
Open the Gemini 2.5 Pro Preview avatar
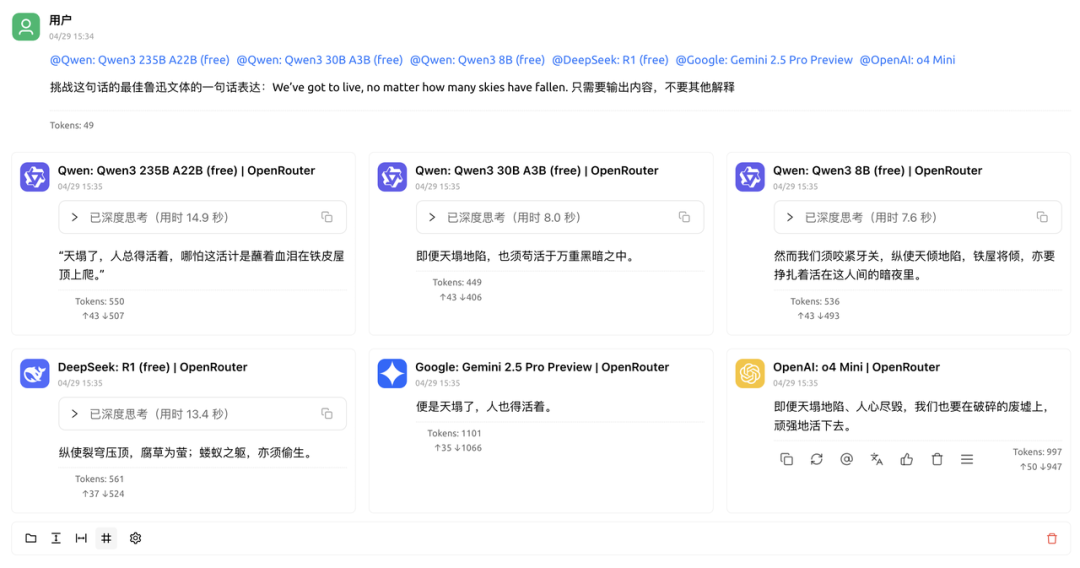392,374
